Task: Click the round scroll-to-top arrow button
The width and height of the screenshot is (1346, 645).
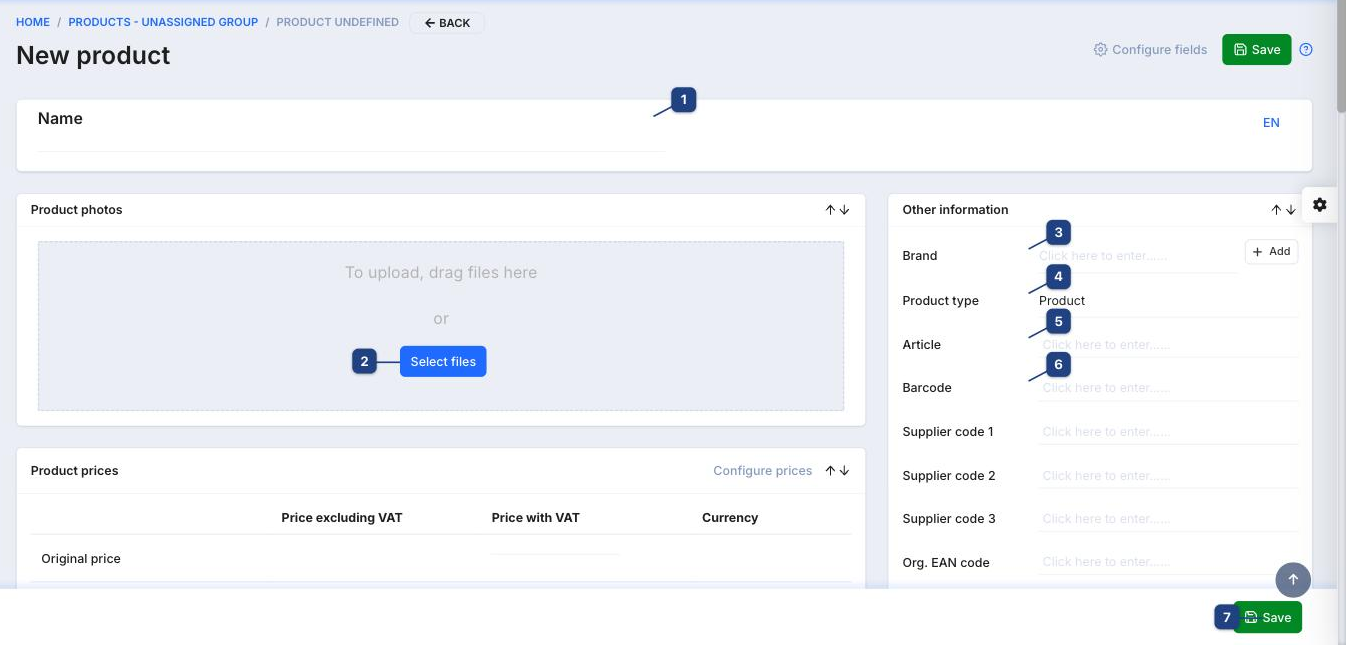Action: tap(1293, 580)
